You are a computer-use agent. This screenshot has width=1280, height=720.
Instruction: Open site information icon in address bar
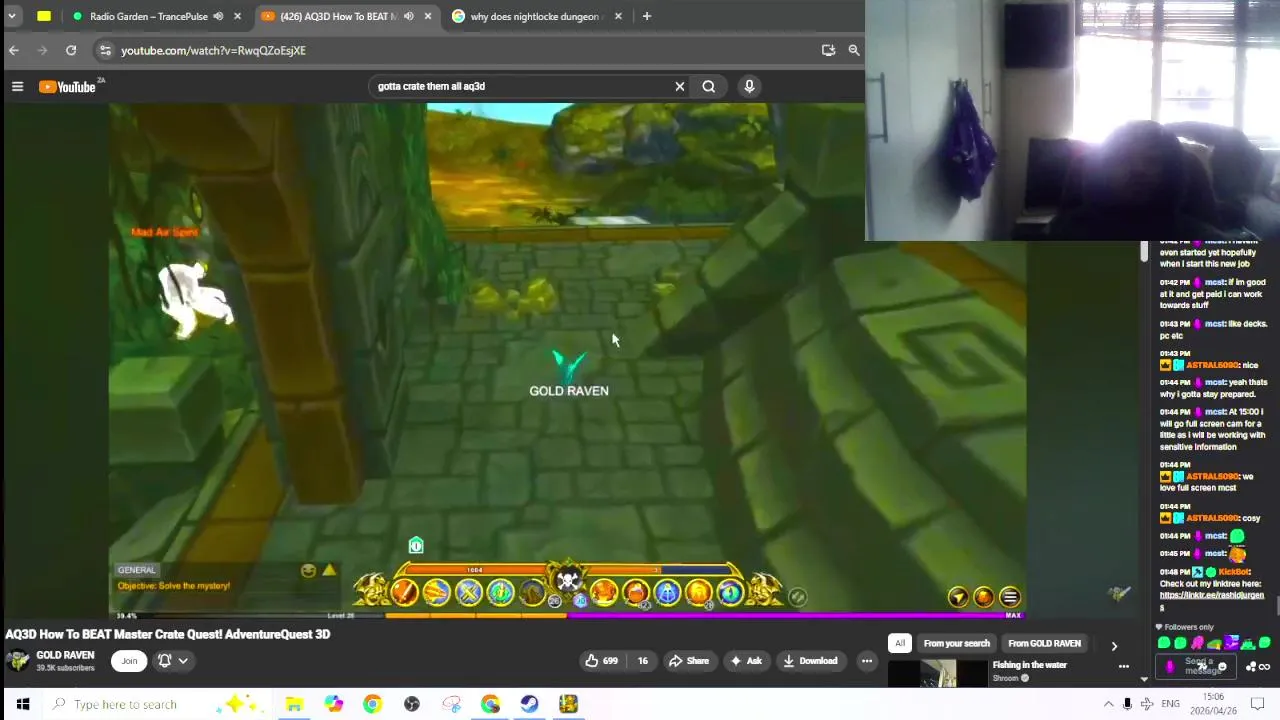coord(105,50)
